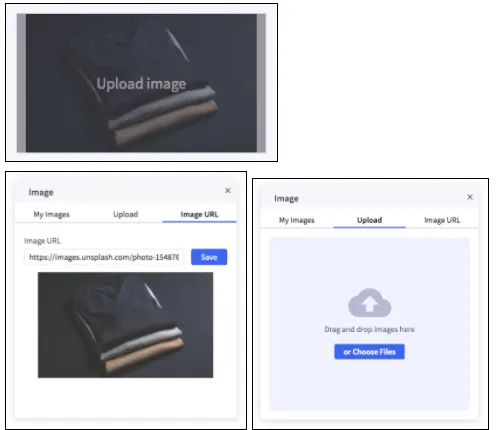This screenshot has height=430, width=496.
Task: Click the Drag and drop images here text
Action: 369,329
